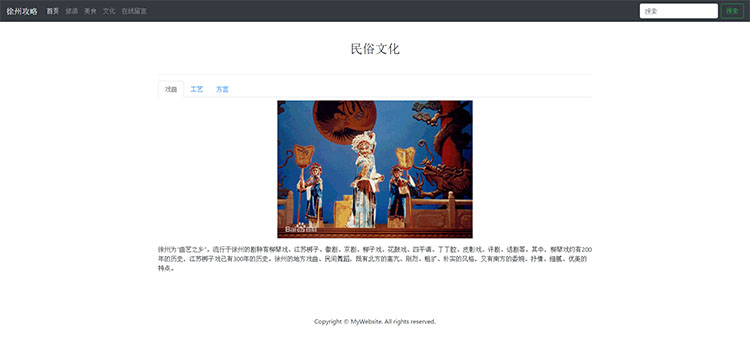Viewport: 750px width, 360px height.
Task: Click the 民俗文化 page heading
Action: (375, 49)
